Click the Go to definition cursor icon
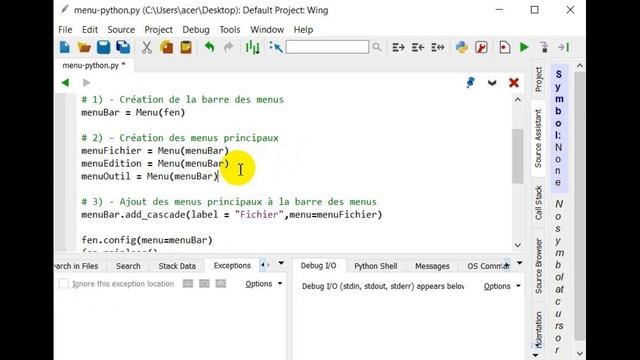 click(x=276, y=47)
